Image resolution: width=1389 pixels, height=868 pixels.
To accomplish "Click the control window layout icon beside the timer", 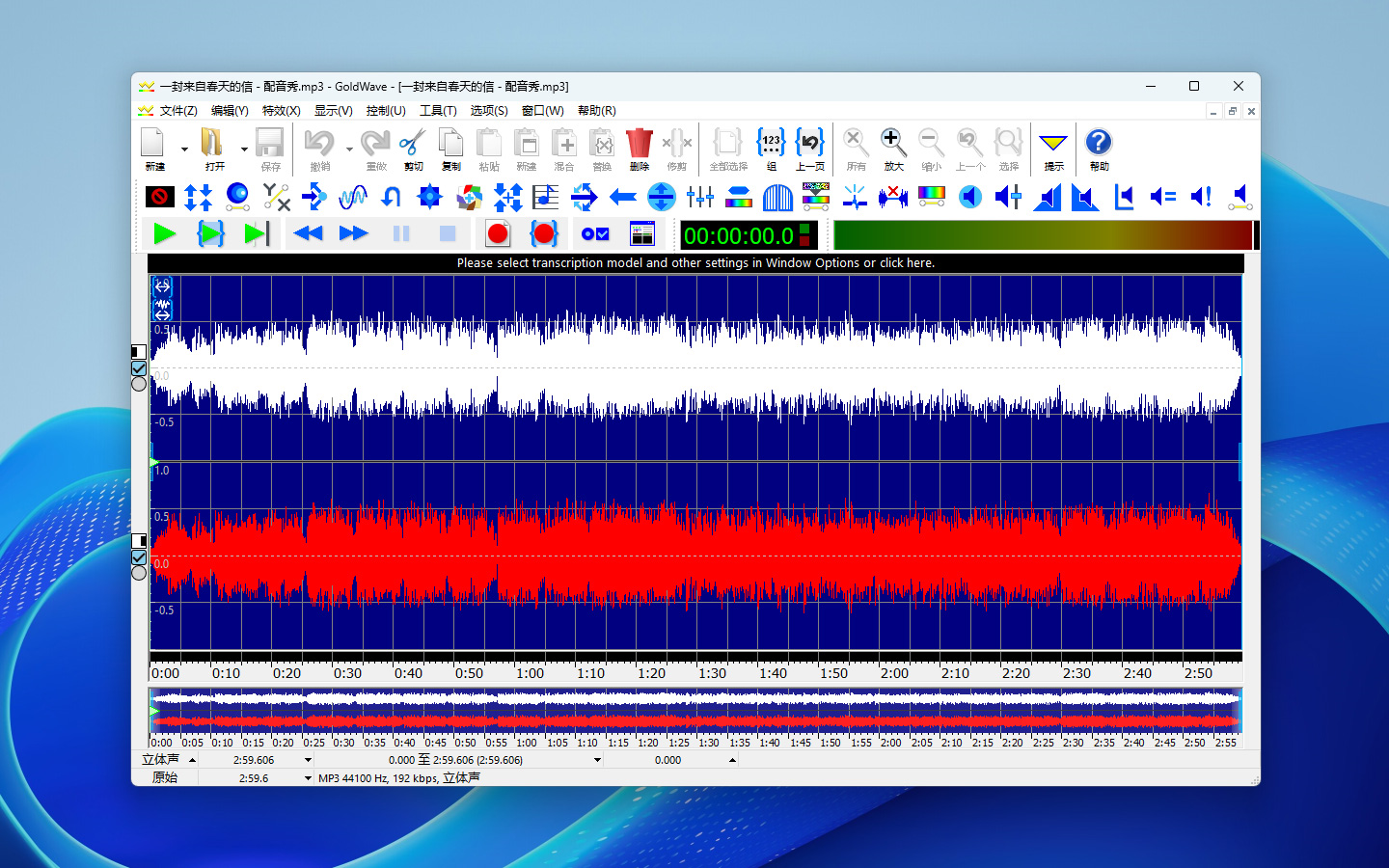I will (x=641, y=234).
